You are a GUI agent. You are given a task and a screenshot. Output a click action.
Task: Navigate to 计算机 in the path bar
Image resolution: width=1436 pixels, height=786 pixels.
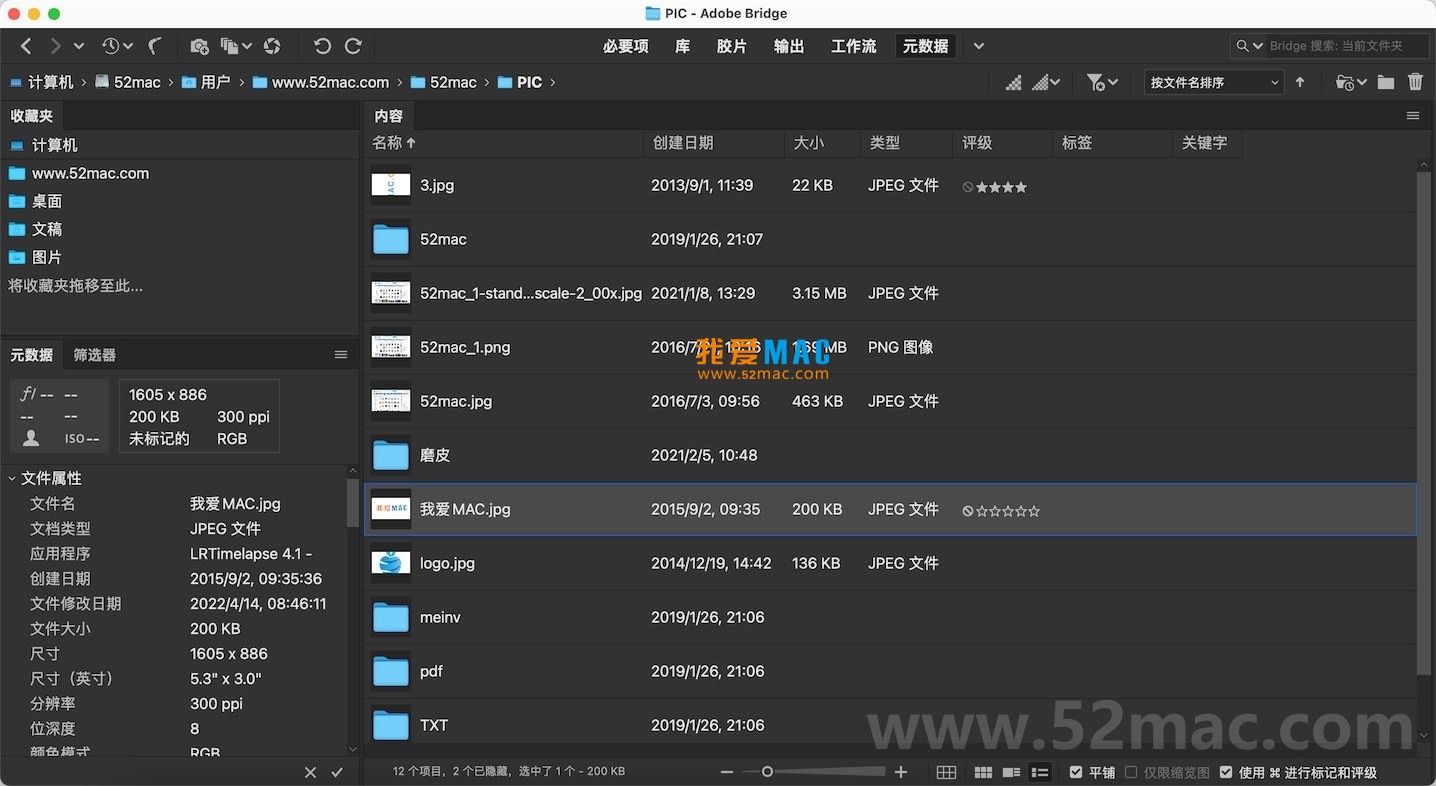coord(42,82)
